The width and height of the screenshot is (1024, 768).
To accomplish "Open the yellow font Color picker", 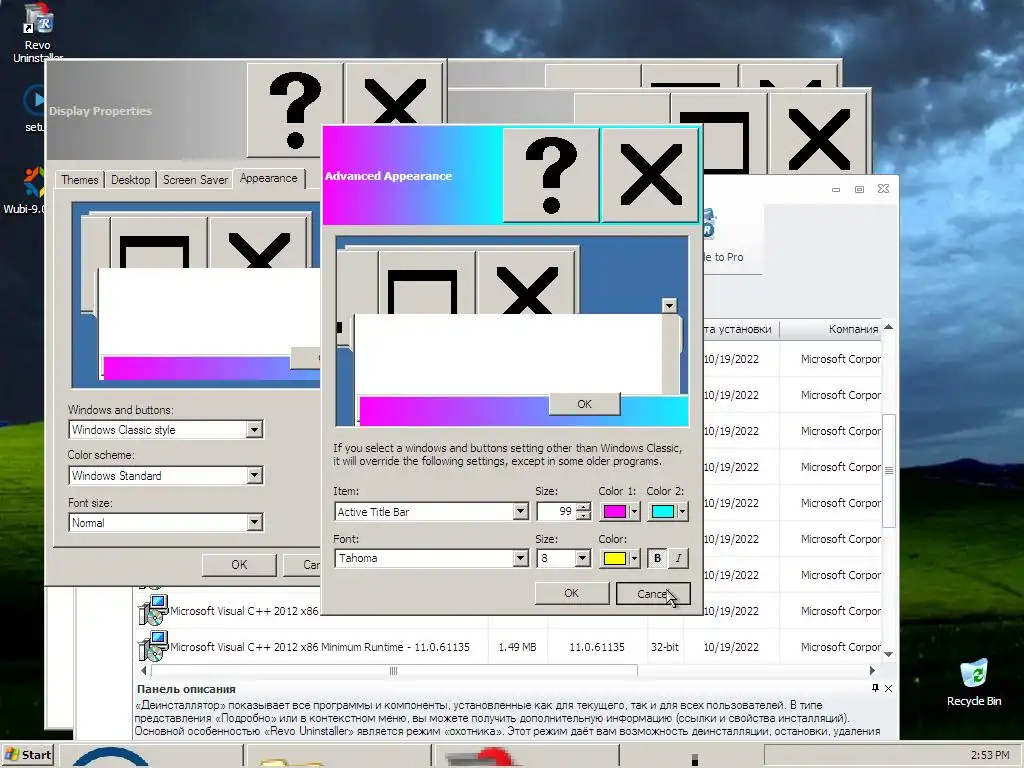I will [x=619, y=558].
